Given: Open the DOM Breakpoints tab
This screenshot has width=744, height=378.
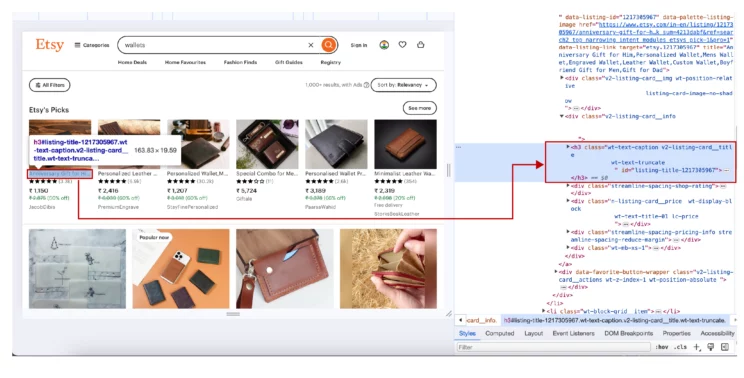Looking at the screenshot, I should (628, 333).
